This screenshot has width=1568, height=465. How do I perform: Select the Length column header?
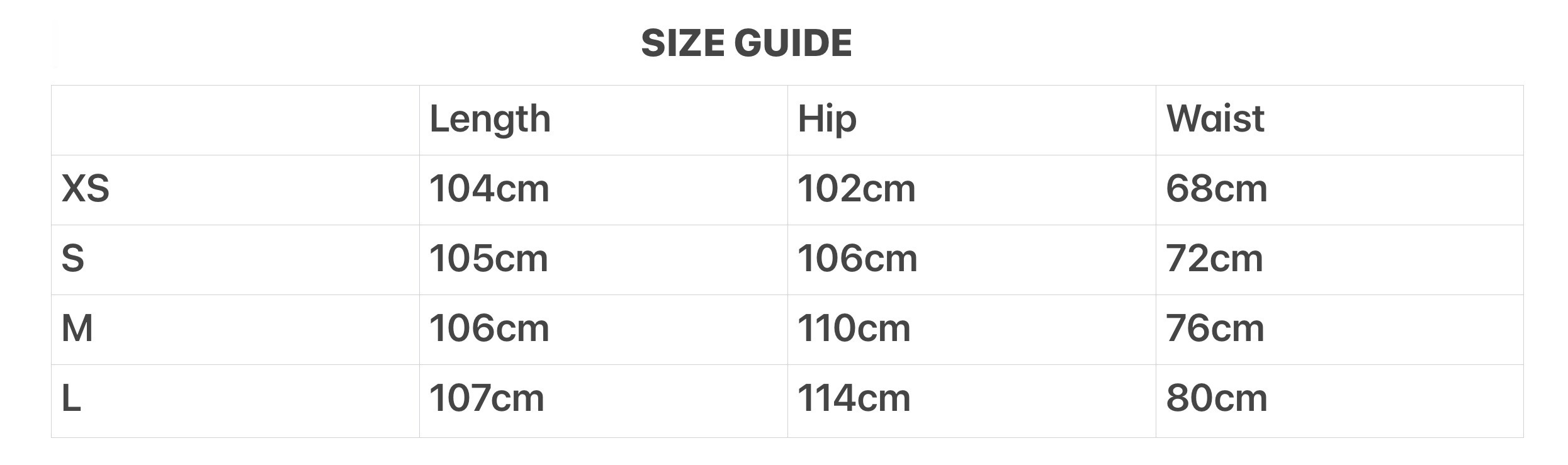(x=490, y=119)
